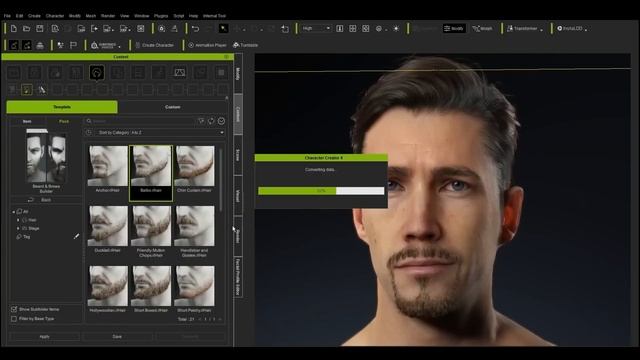Toggle the first mode icon in second toolbar
The image size is (640, 360).
pos(14,45)
